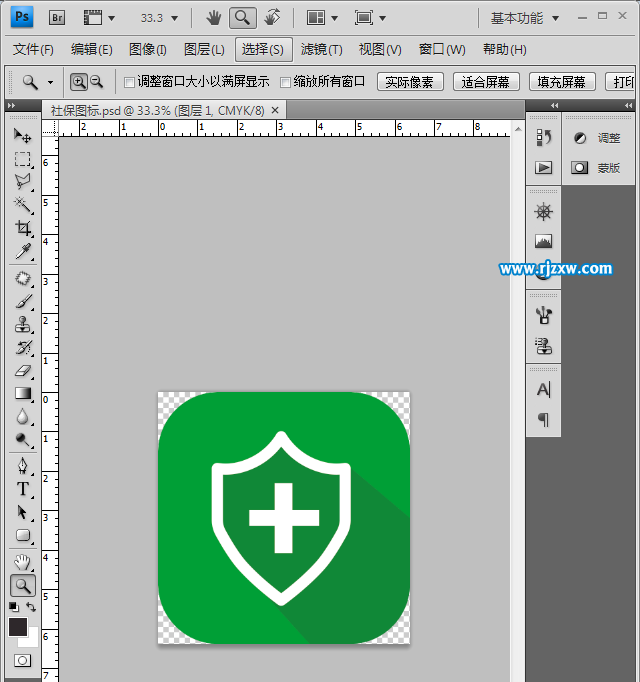Select the Crop tool
Image resolution: width=640 pixels, height=682 pixels.
23,228
